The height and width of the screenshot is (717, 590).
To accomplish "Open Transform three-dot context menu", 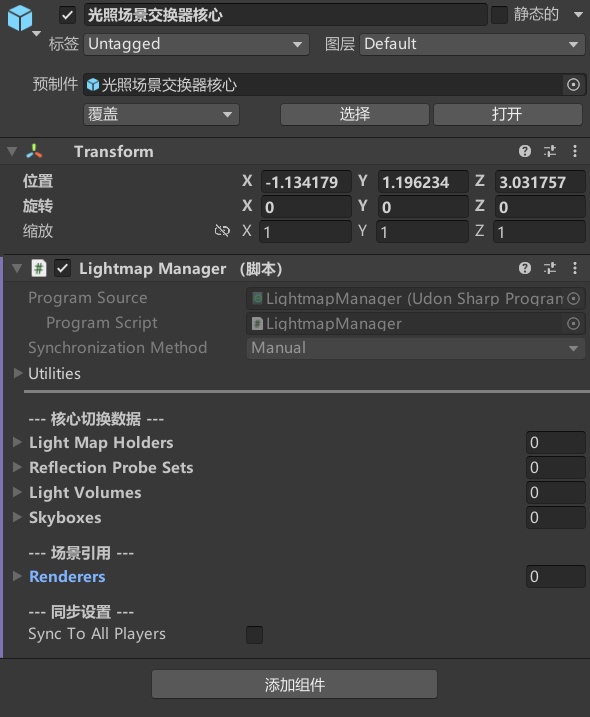I will coord(575,151).
